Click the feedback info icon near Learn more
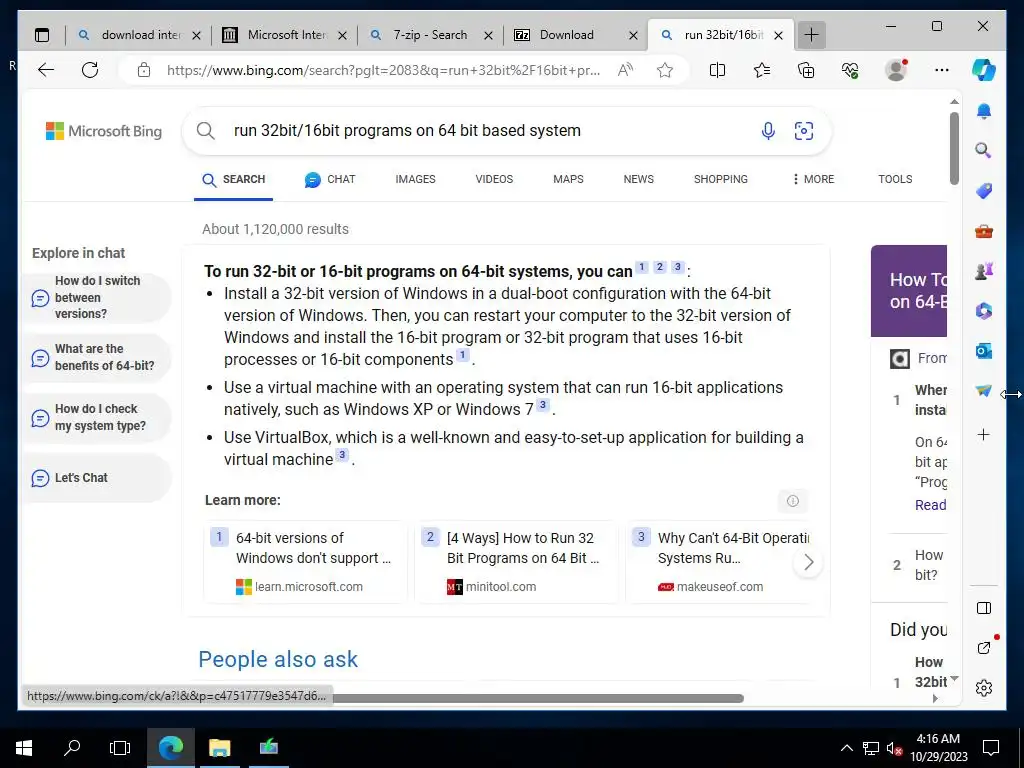This screenshot has height=768, width=1024. (793, 501)
